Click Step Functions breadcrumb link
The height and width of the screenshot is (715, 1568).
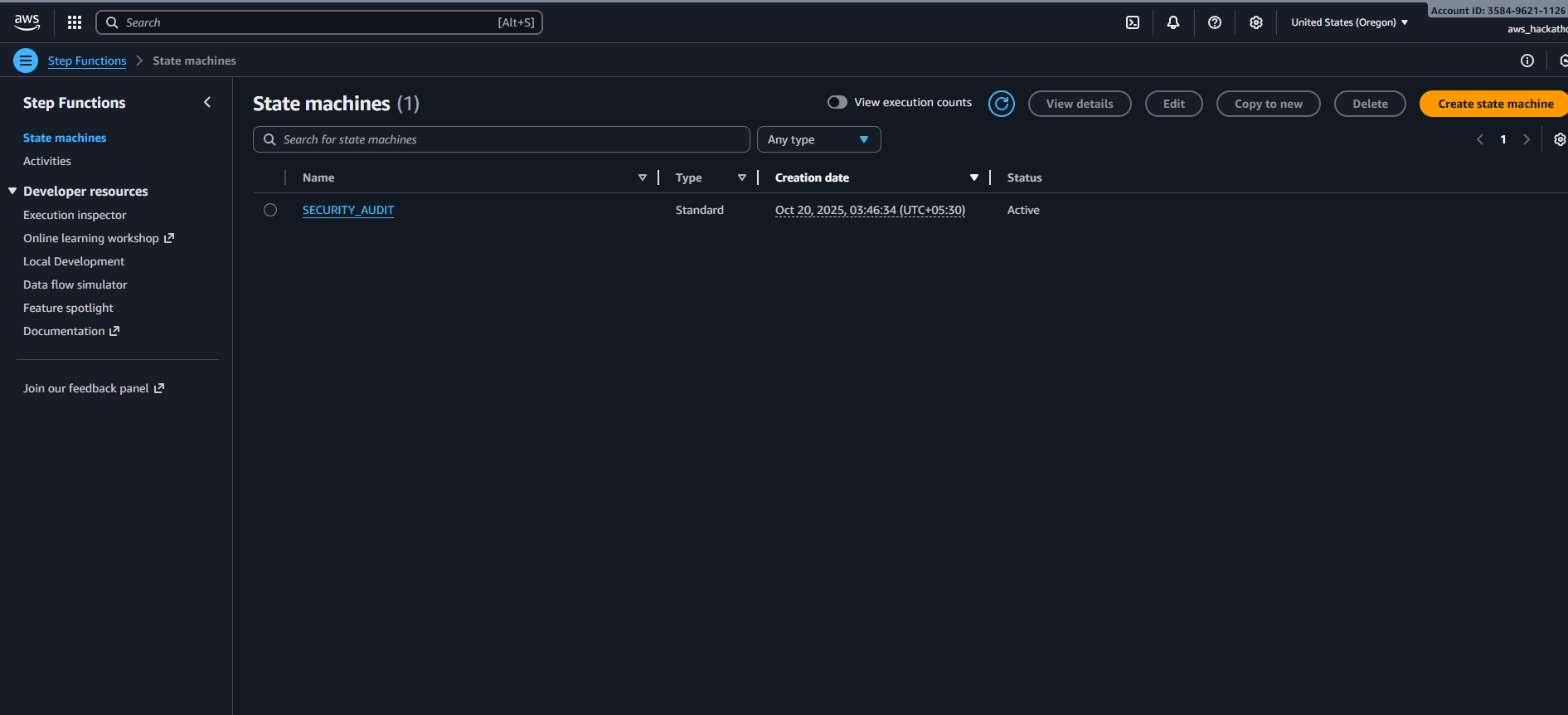coord(87,61)
